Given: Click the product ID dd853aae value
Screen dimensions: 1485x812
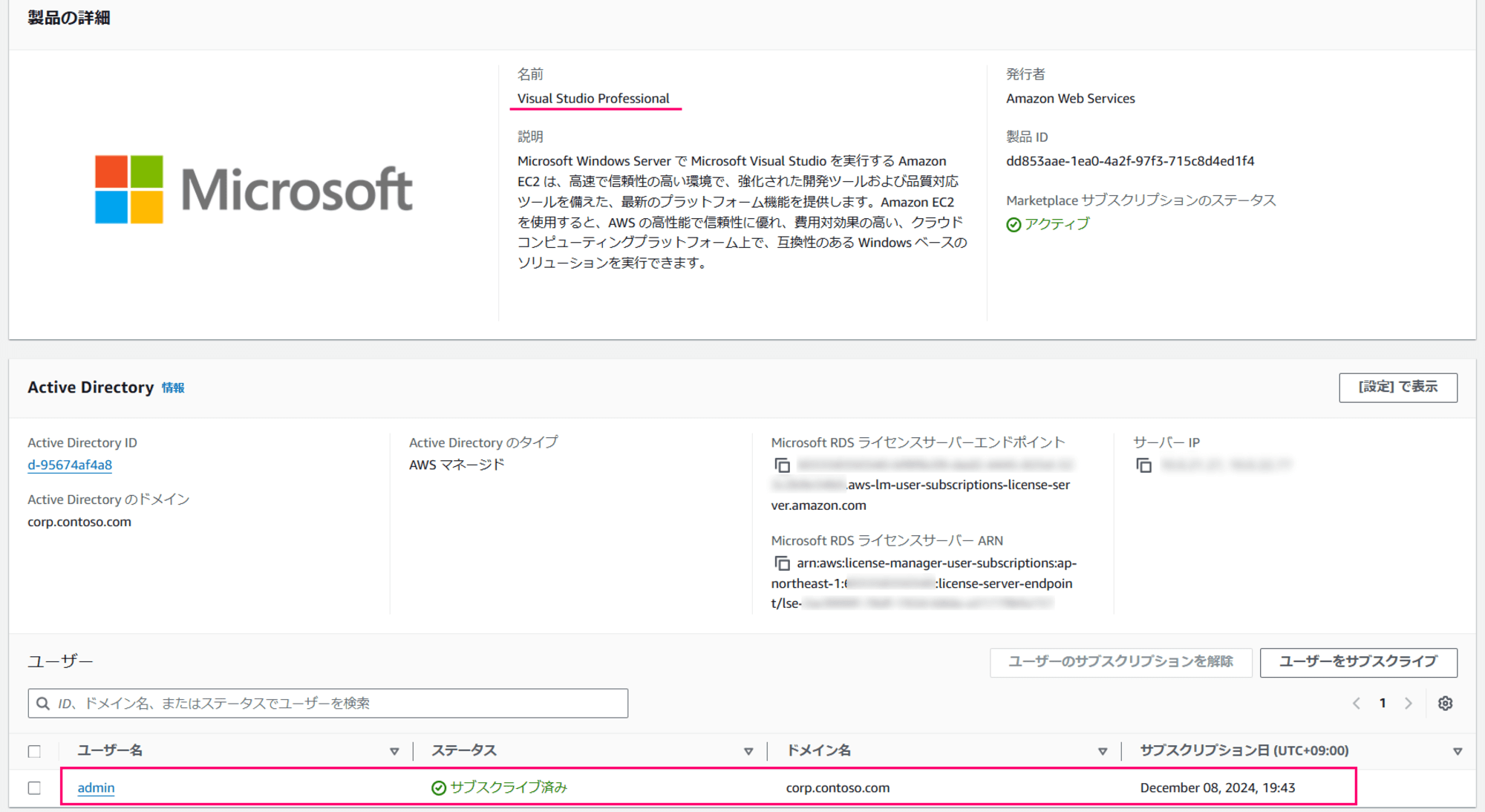Looking at the screenshot, I should (x=1130, y=161).
